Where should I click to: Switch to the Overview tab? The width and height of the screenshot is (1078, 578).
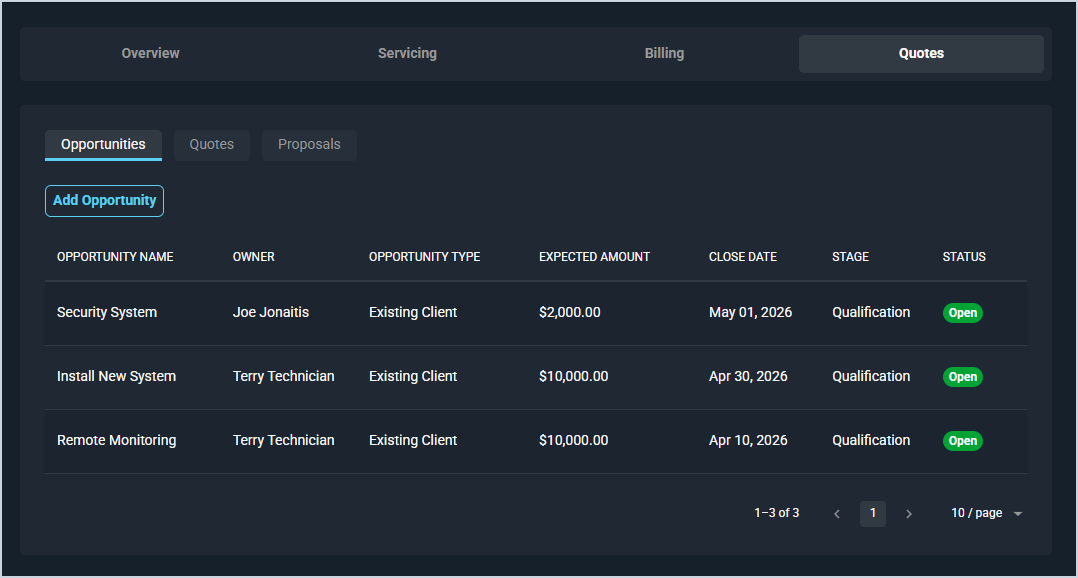pos(150,53)
